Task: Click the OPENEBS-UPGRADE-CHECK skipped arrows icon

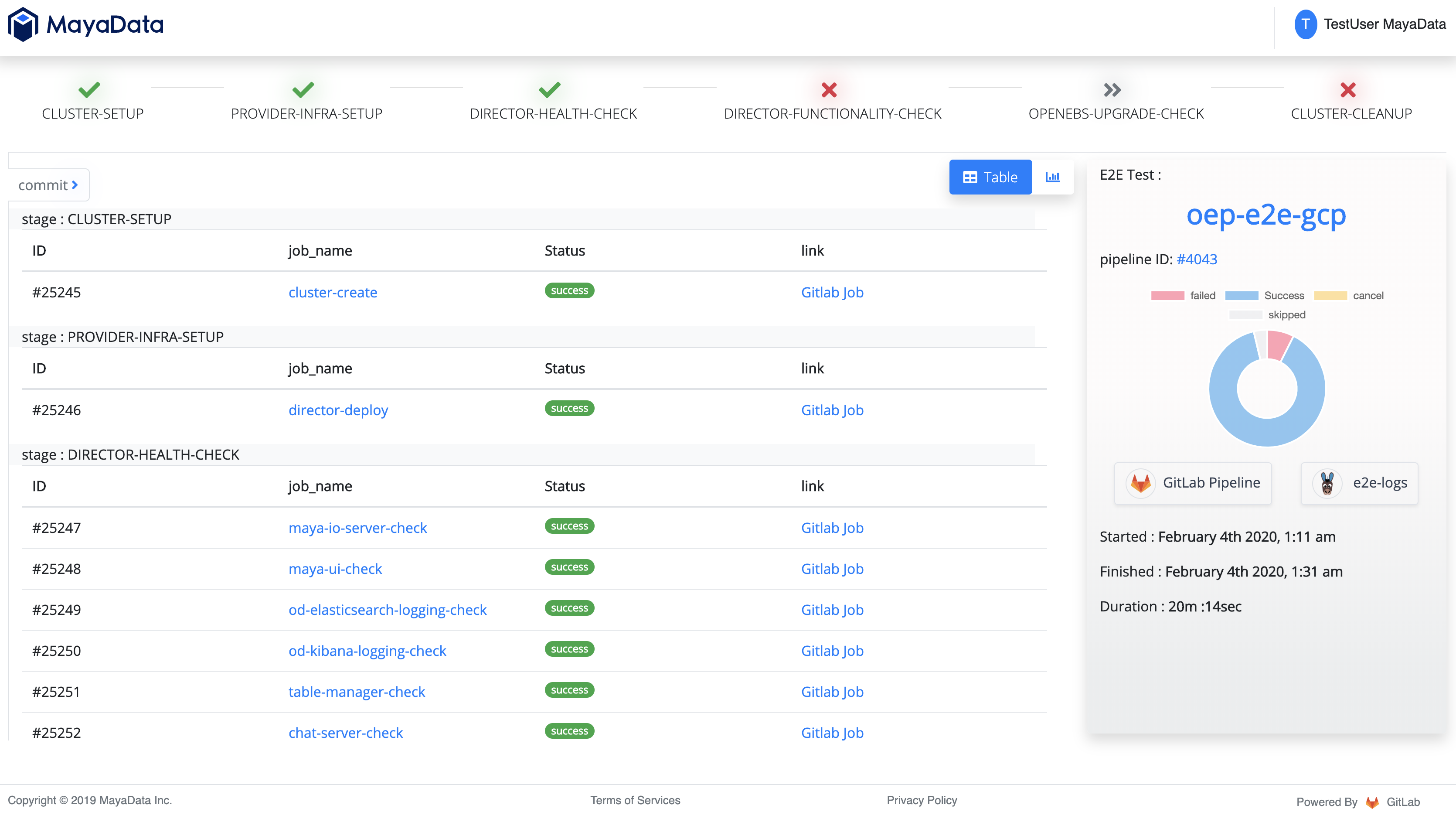Action: click(x=1112, y=89)
